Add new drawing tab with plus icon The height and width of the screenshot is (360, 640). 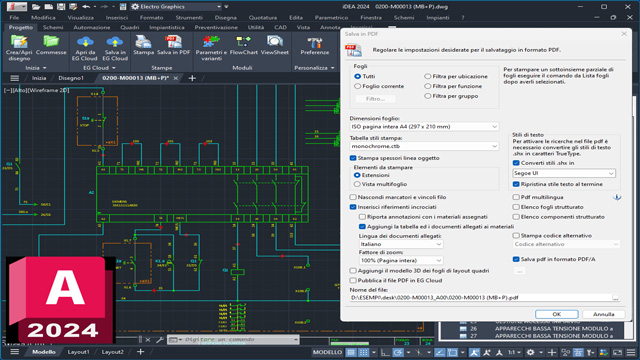[x=192, y=78]
